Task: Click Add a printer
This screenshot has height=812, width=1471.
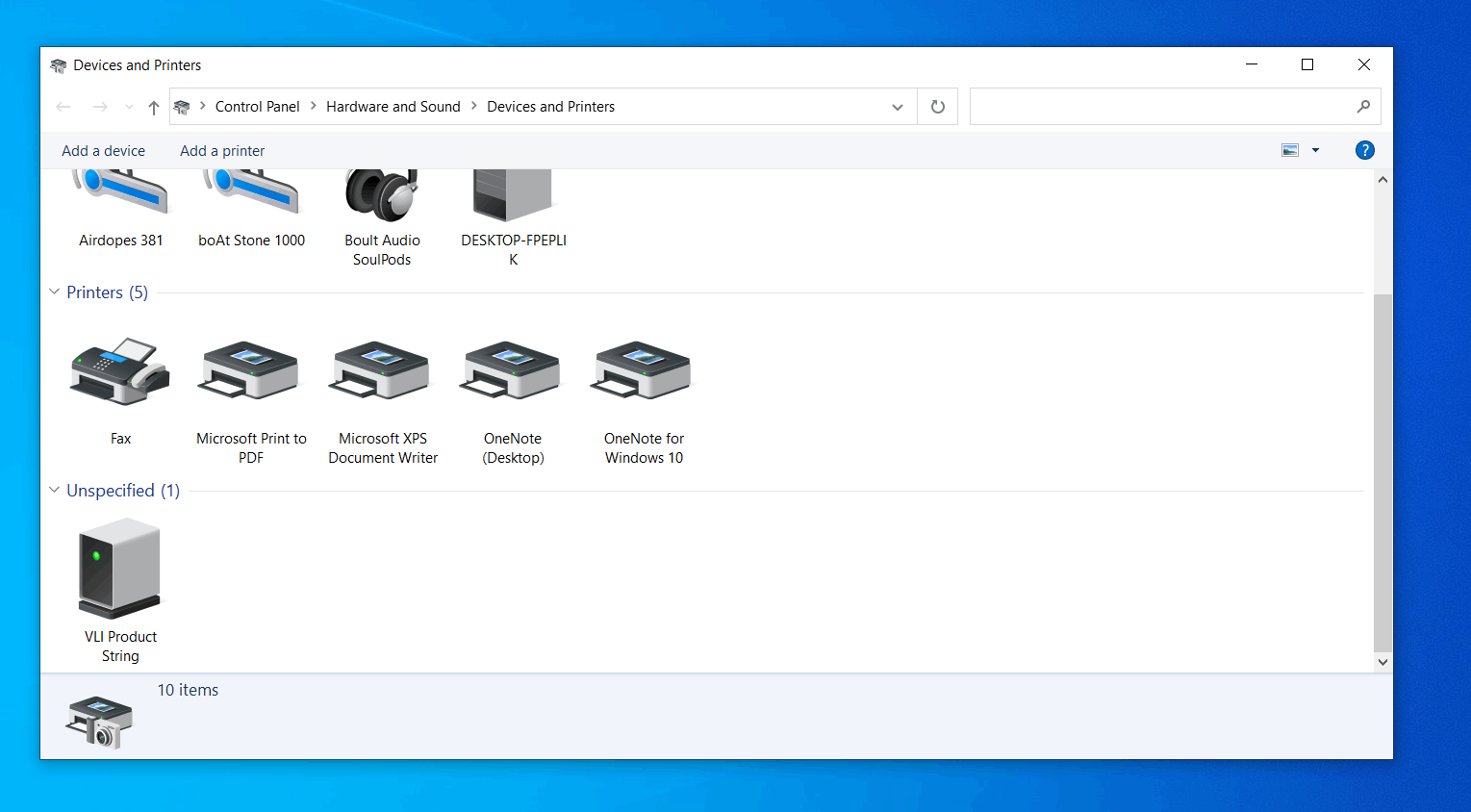Action: (x=222, y=151)
